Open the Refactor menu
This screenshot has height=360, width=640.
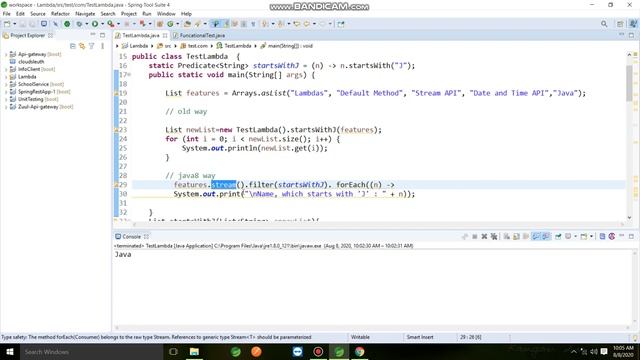[x=60, y=14]
